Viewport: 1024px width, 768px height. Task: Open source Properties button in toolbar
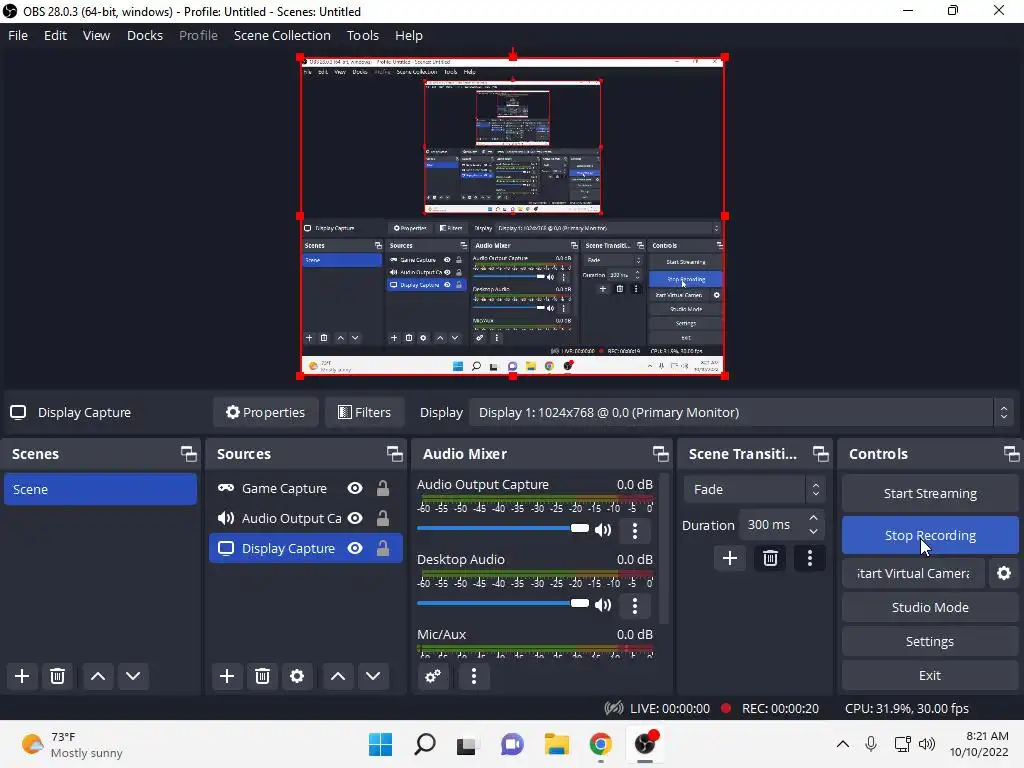click(266, 412)
